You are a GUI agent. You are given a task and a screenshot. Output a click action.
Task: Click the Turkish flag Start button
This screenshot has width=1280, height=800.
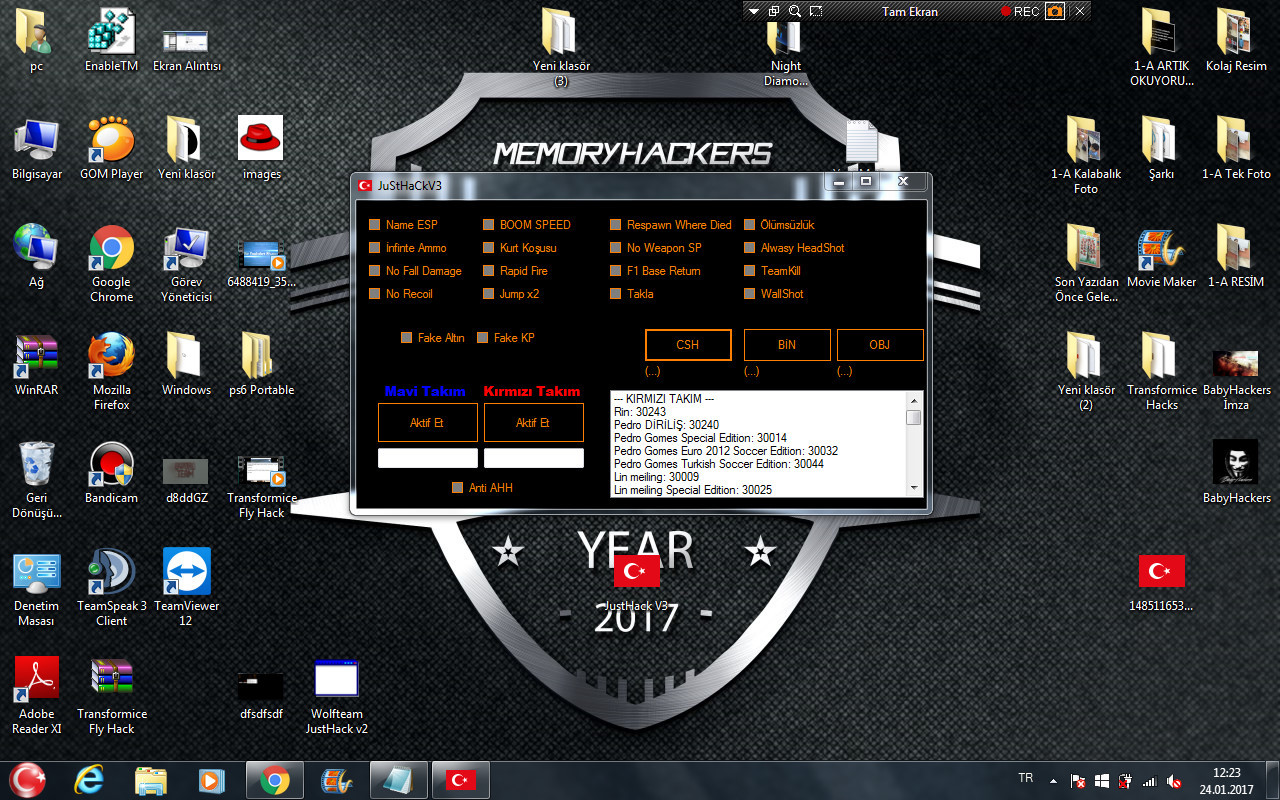pos(28,779)
